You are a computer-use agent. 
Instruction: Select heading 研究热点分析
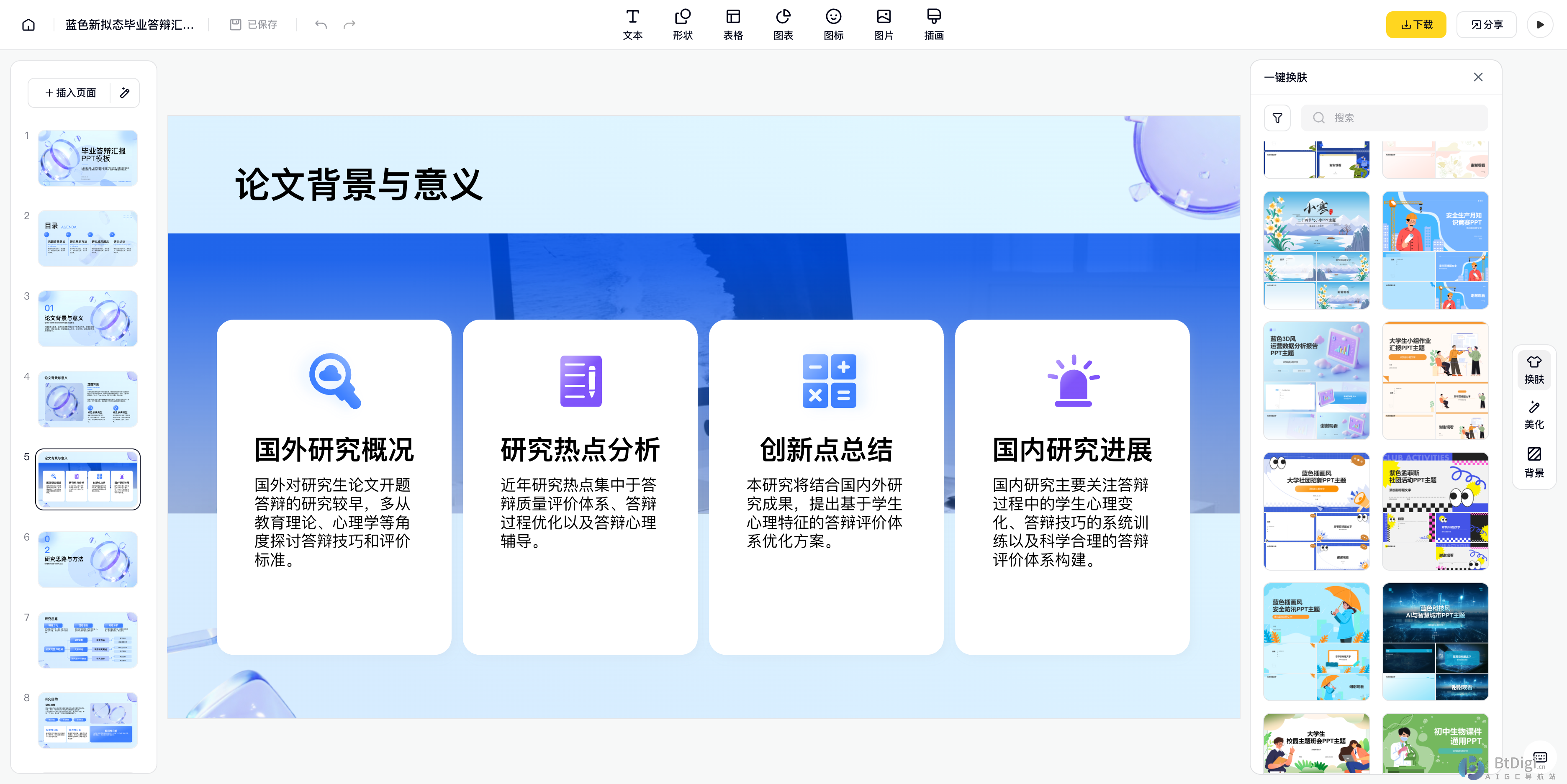coord(580,449)
